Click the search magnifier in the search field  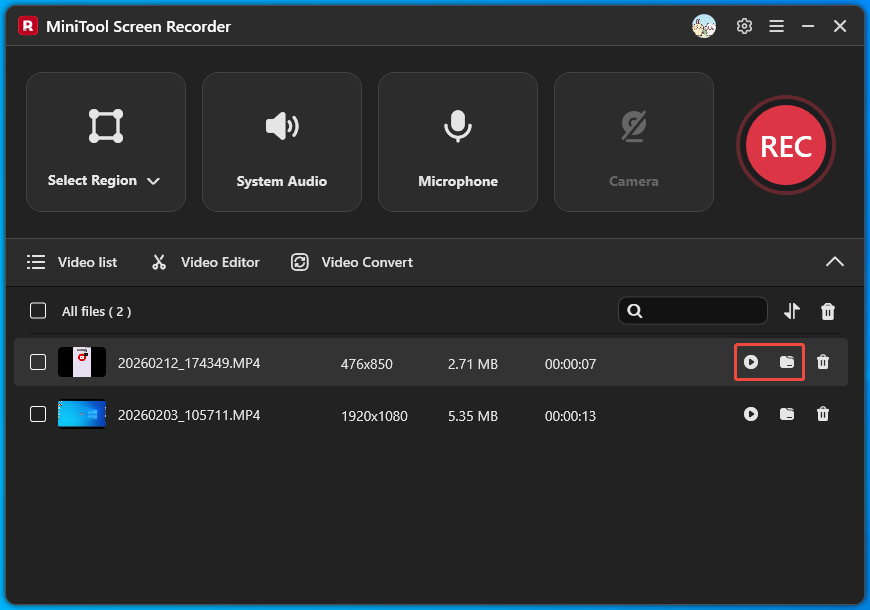click(635, 311)
